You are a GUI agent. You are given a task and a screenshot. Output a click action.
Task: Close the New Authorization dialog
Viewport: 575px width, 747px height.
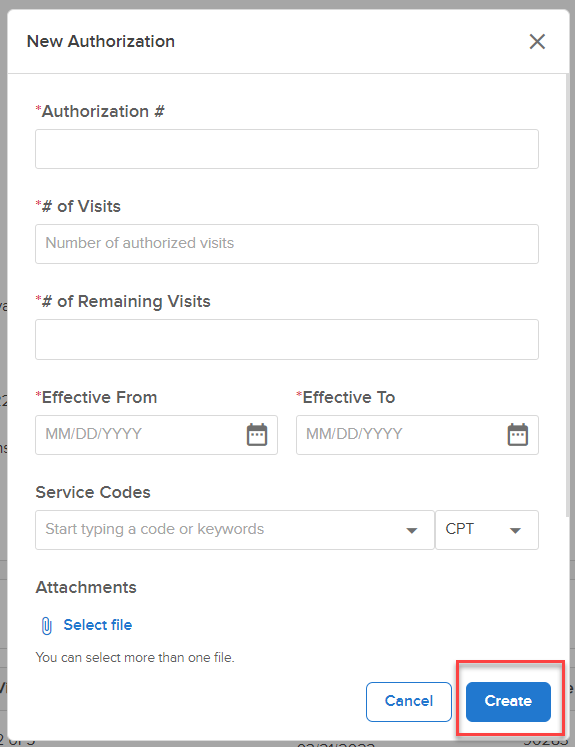click(537, 41)
